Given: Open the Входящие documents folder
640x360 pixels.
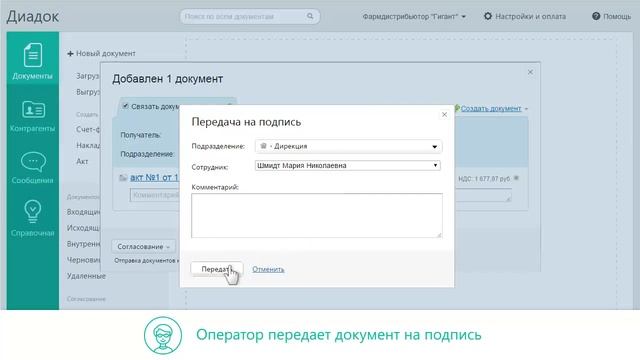Looking at the screenshot, I should pyautogui.click(x=83, y=212).
